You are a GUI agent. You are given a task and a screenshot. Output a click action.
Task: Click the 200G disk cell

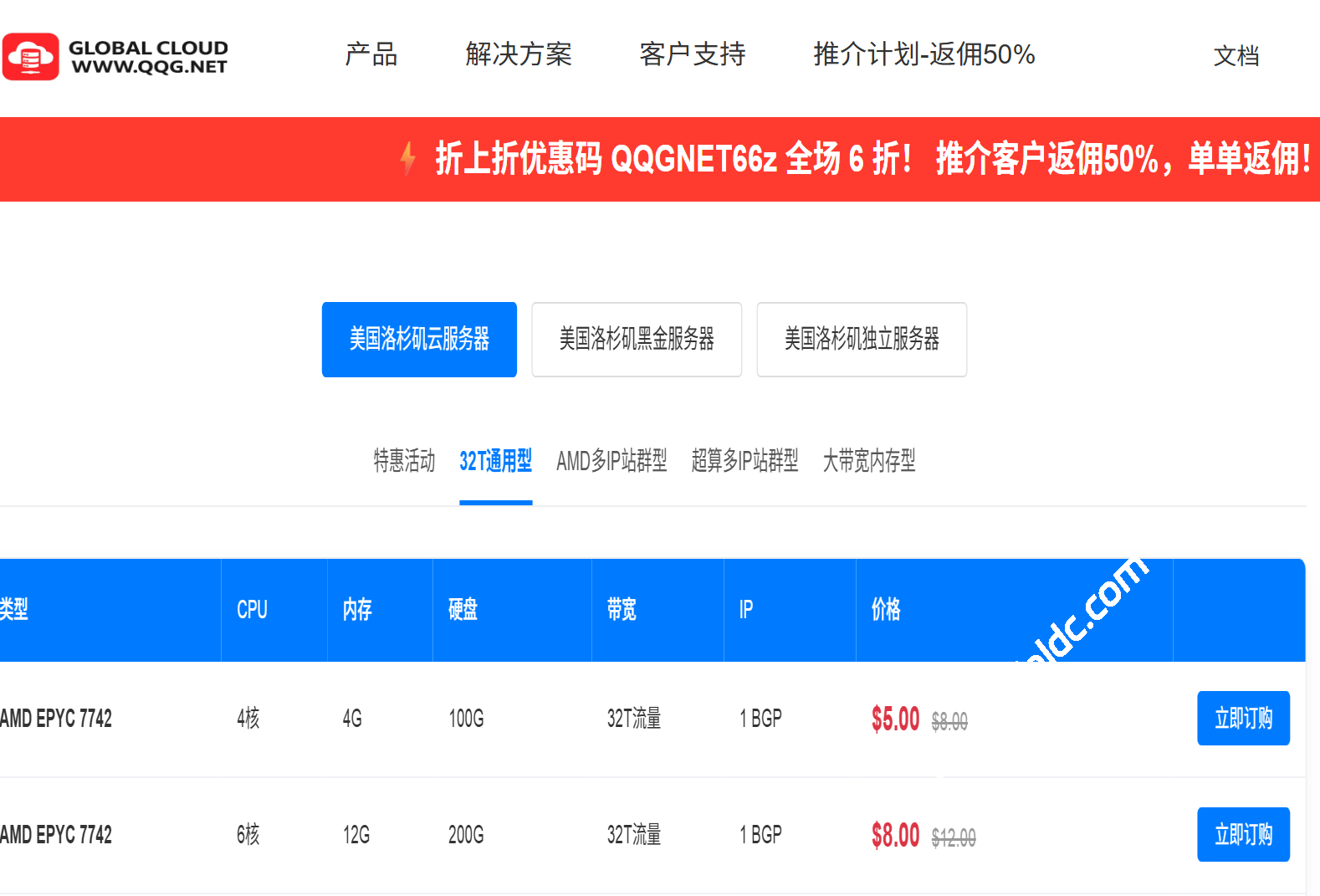(466, 835)
